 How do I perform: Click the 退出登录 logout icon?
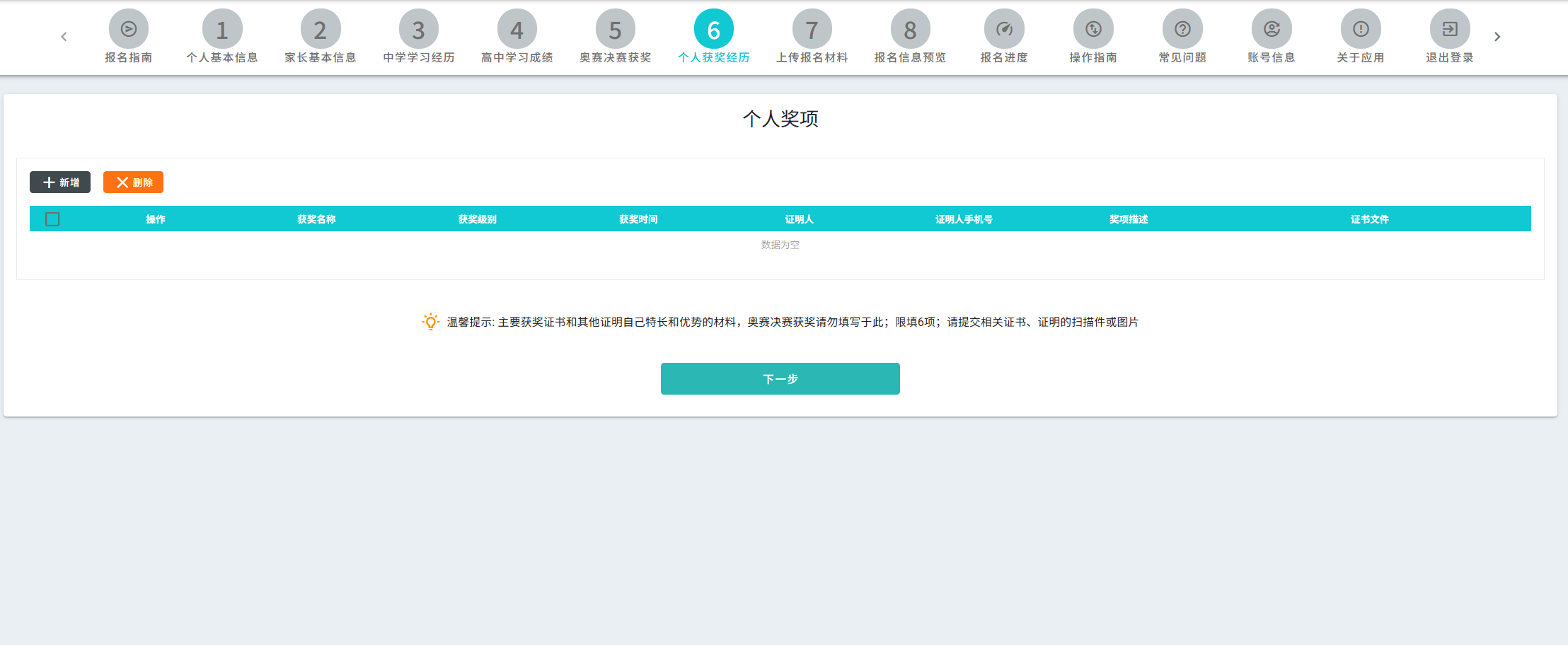[1449, 29]
